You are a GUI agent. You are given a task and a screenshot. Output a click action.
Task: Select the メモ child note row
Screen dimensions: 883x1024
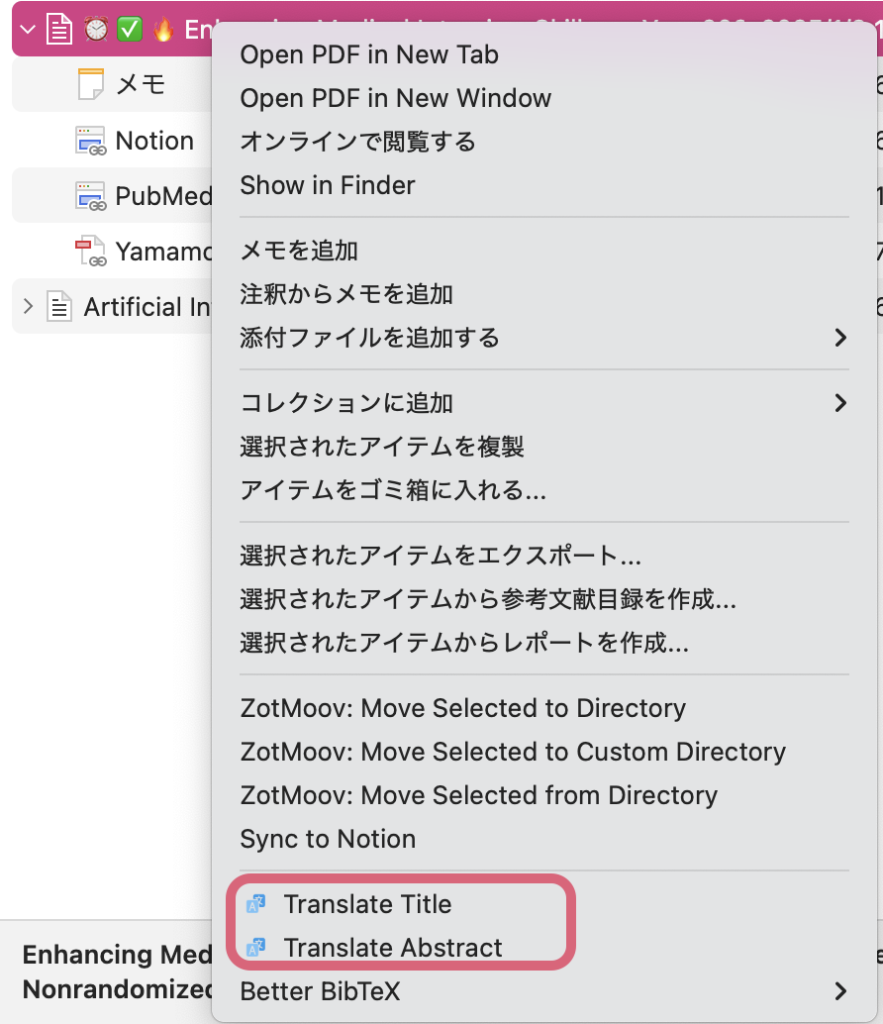point(140,85)
